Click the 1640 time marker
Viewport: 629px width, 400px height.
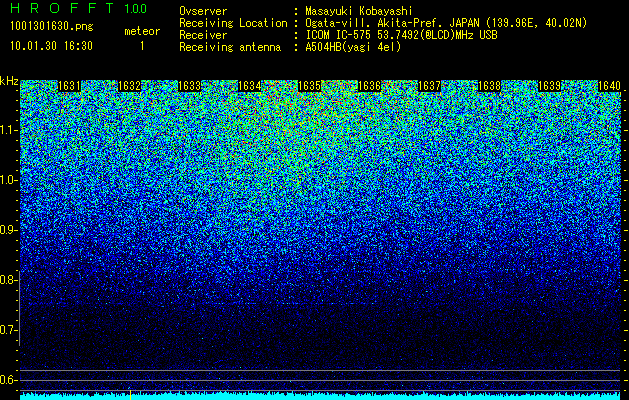[x=609, y=86]
